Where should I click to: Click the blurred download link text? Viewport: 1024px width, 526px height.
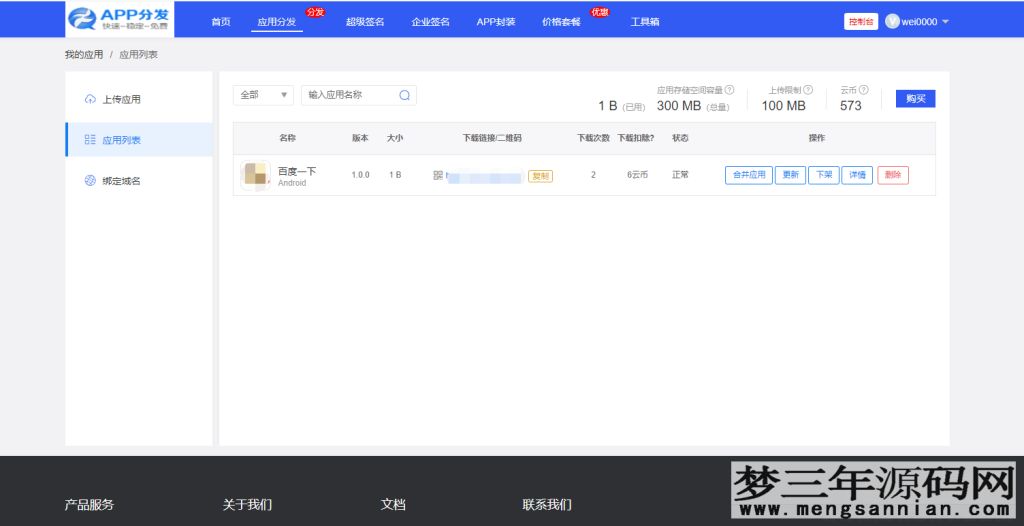(485, 176)
